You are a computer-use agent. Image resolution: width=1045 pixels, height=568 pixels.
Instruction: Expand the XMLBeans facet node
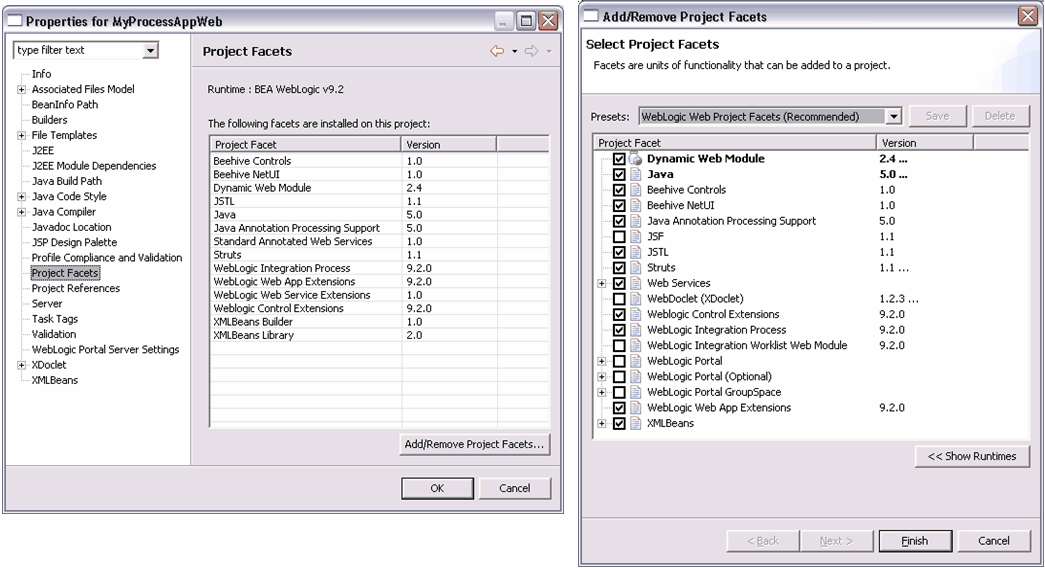(x=602, y=423)
